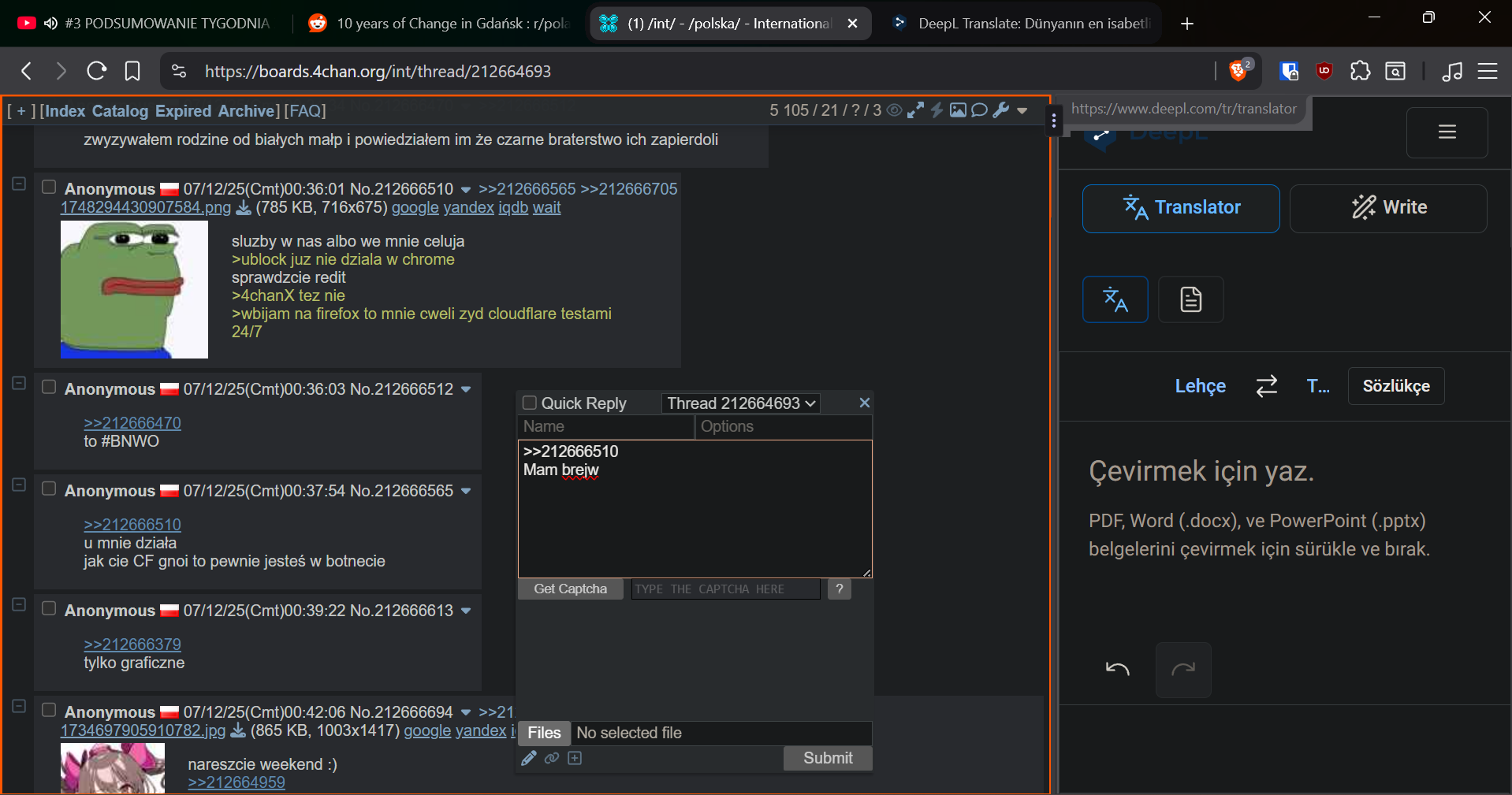1512x795 pixels.
Task: Click the Get Captcha button
Action: (x=571, y=589)
